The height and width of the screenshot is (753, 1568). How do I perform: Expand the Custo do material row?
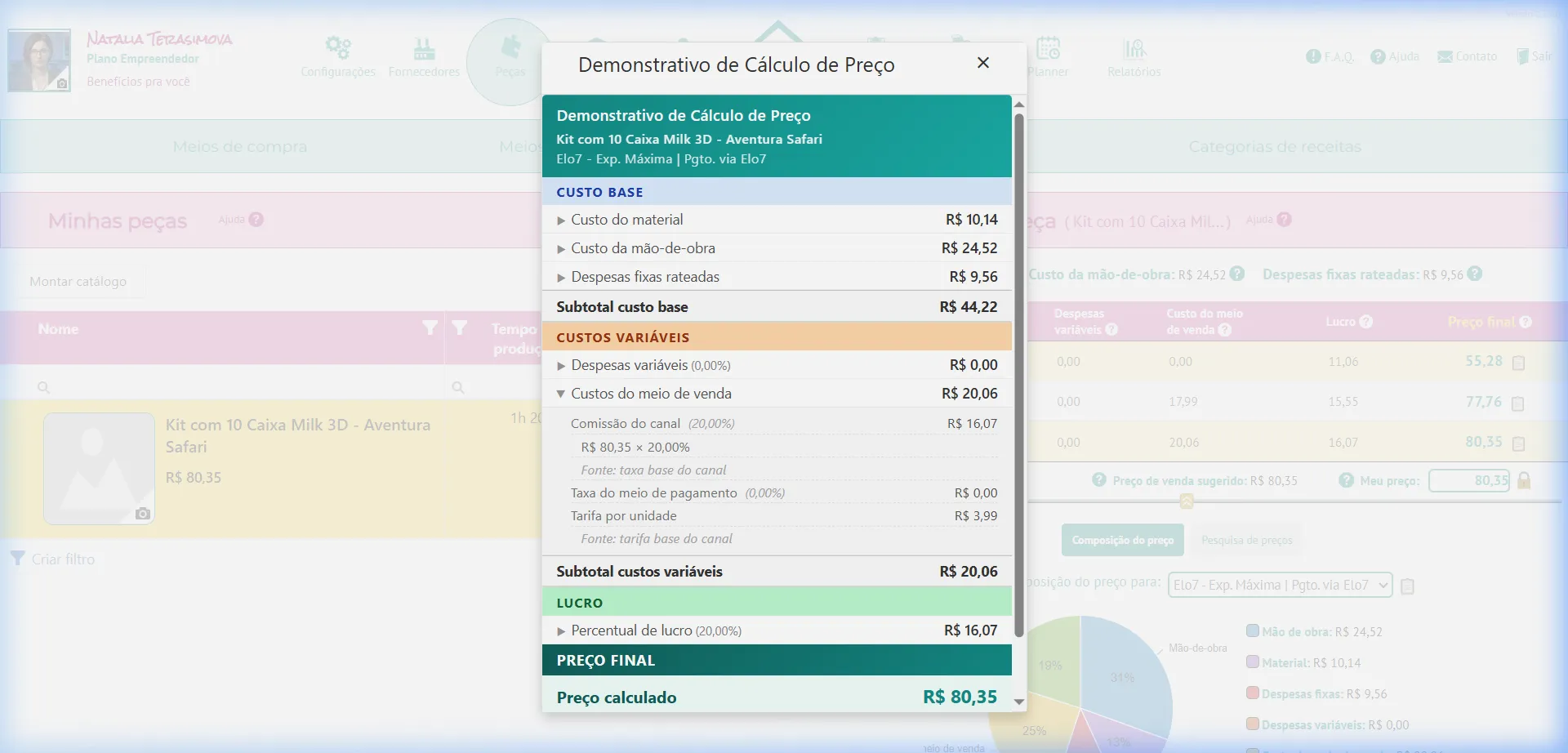(561, 221)
